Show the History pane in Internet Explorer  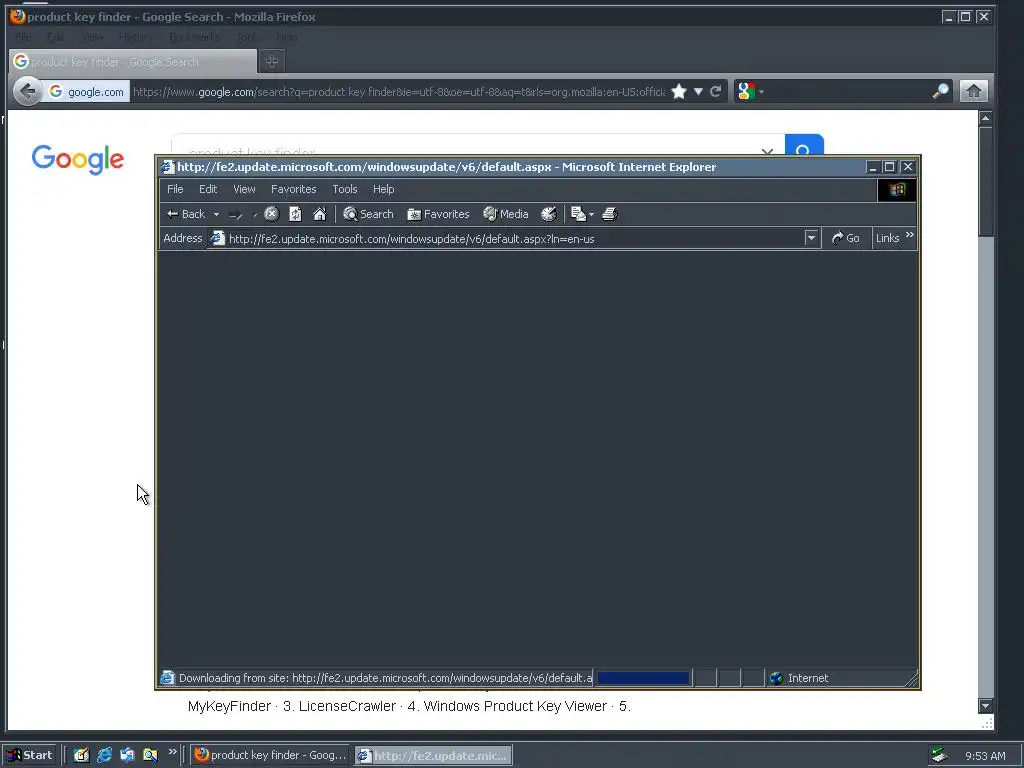coord(549,214)
